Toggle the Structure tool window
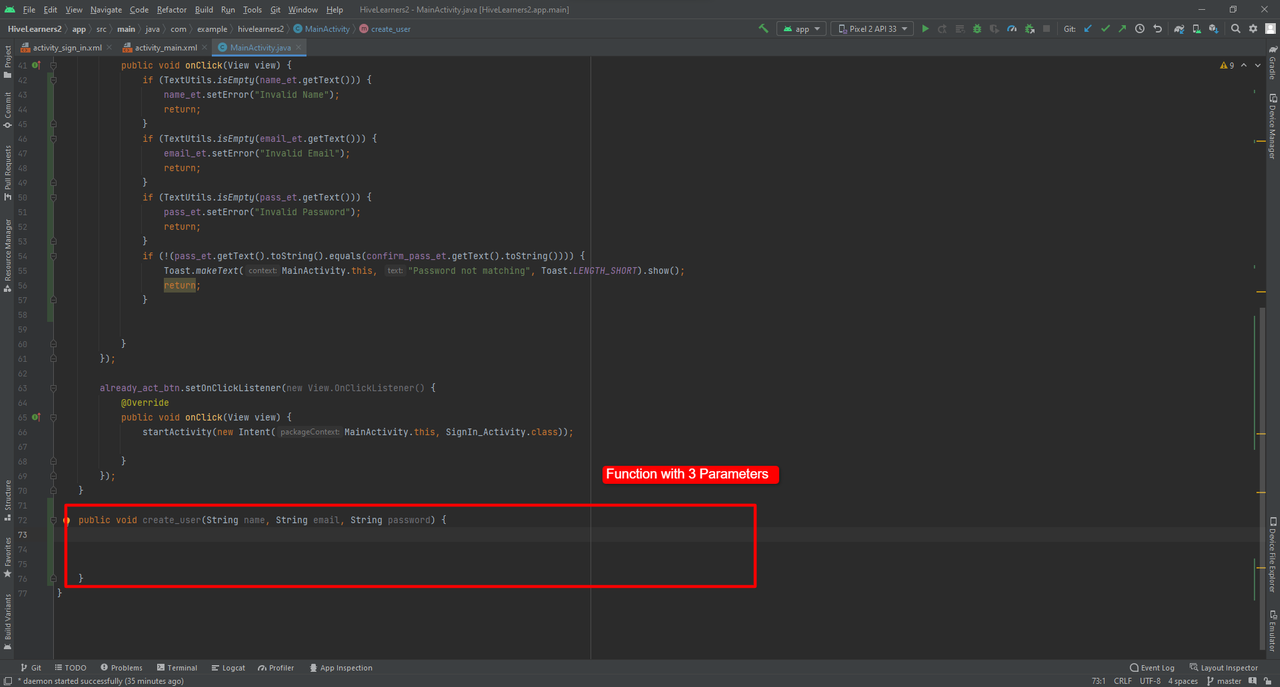This screenshot has height=687, width=1280. [8, 498]
